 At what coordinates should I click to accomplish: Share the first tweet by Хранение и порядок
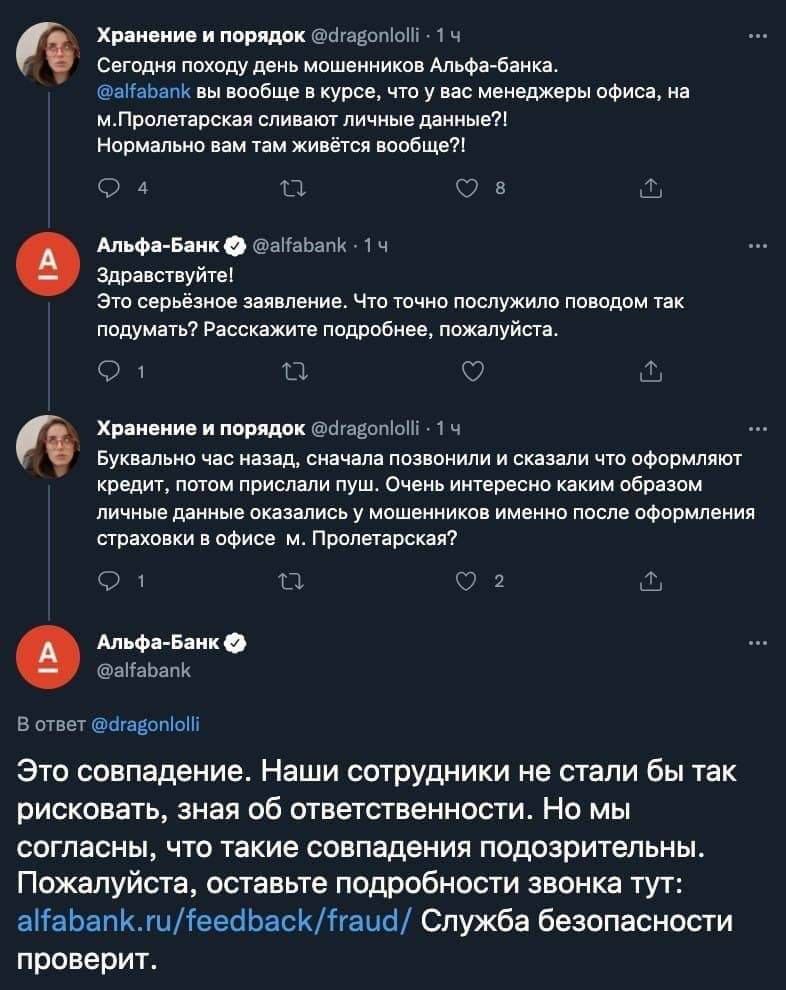651,188
